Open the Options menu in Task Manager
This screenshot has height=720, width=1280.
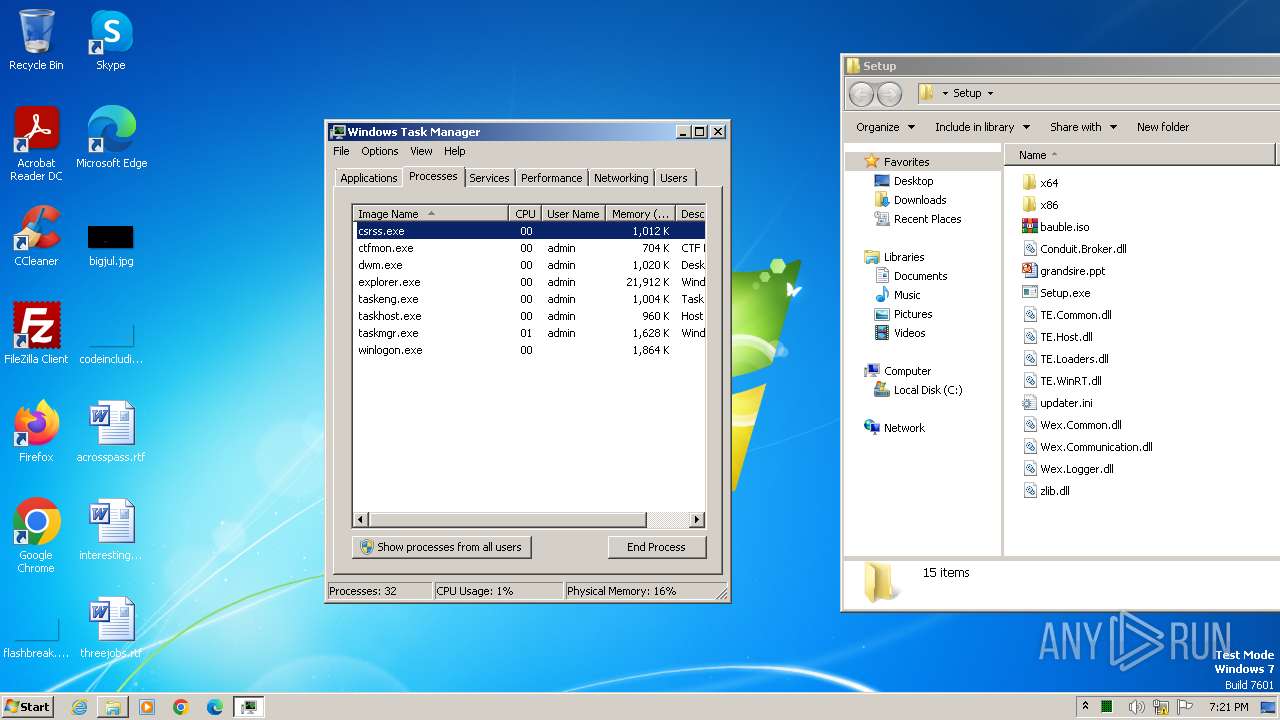[x=380, y=151]
